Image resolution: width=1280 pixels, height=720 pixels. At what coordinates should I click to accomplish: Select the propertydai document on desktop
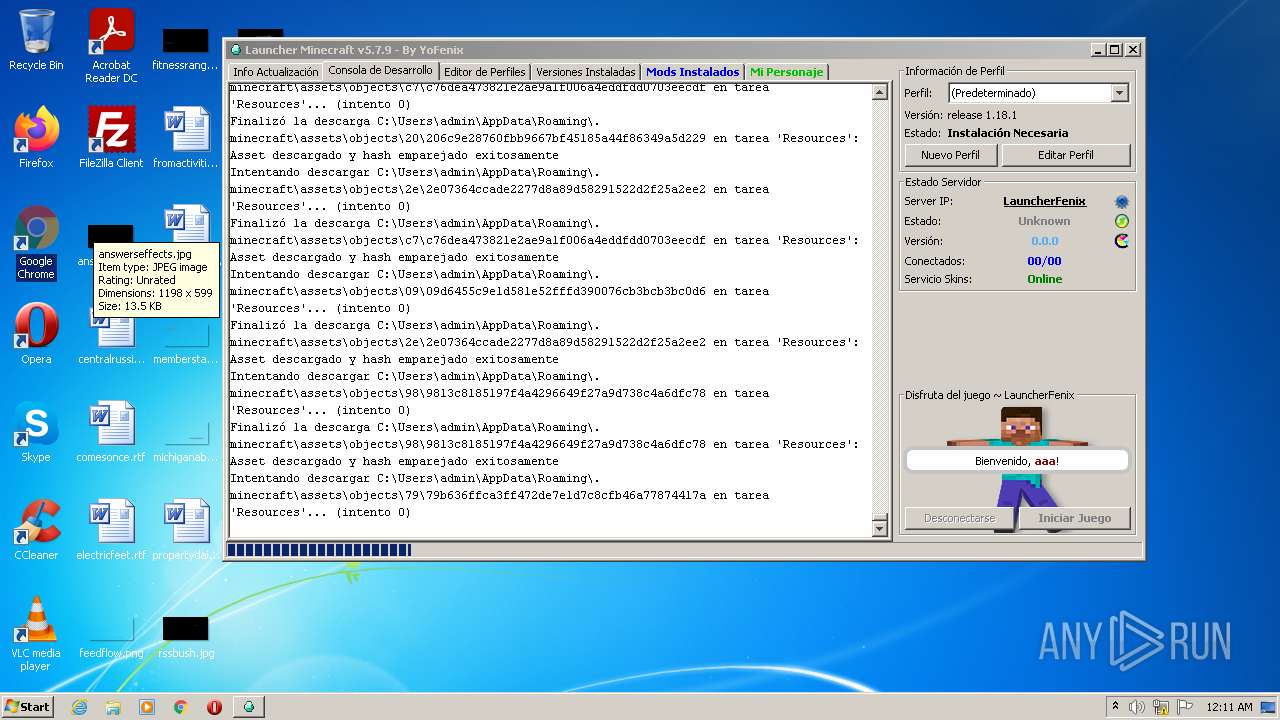pyautogui.click(x=186, y=530)
